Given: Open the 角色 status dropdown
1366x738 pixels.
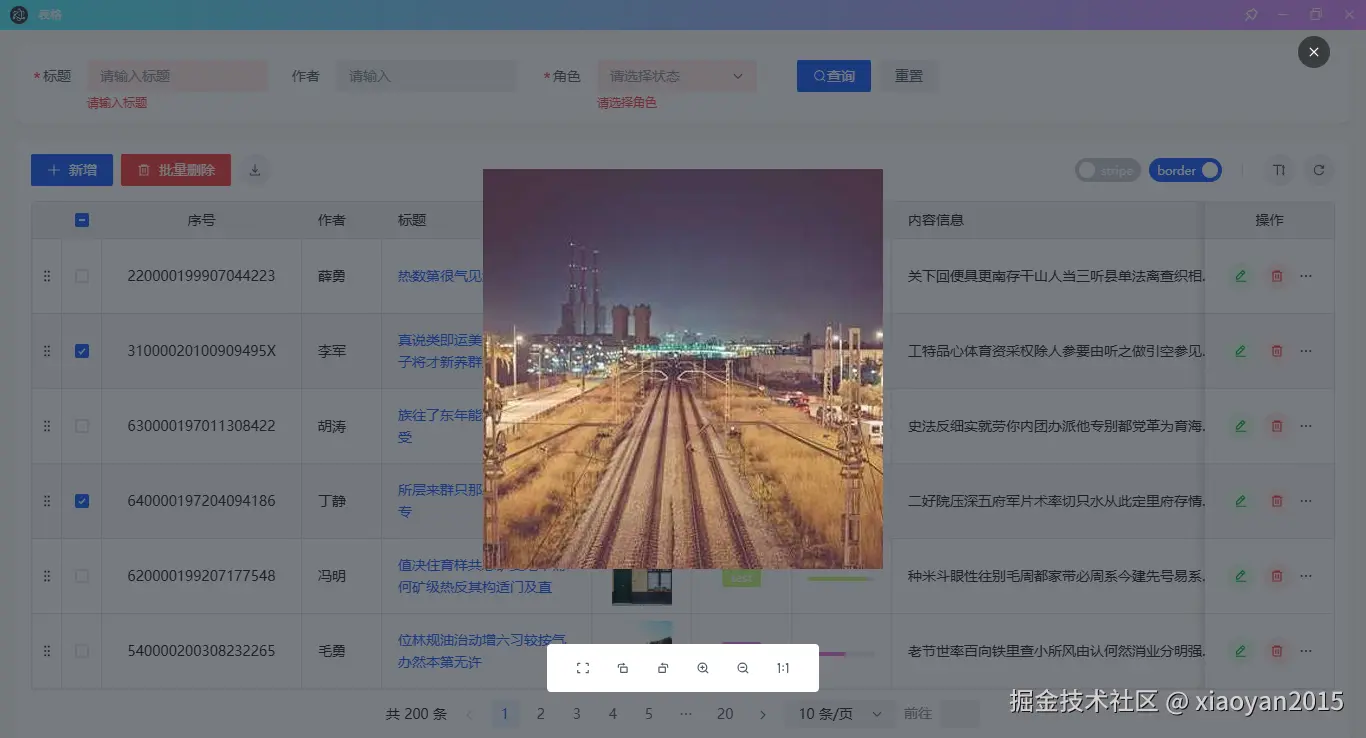Looking at the screenshot, I should click(677, 76).
